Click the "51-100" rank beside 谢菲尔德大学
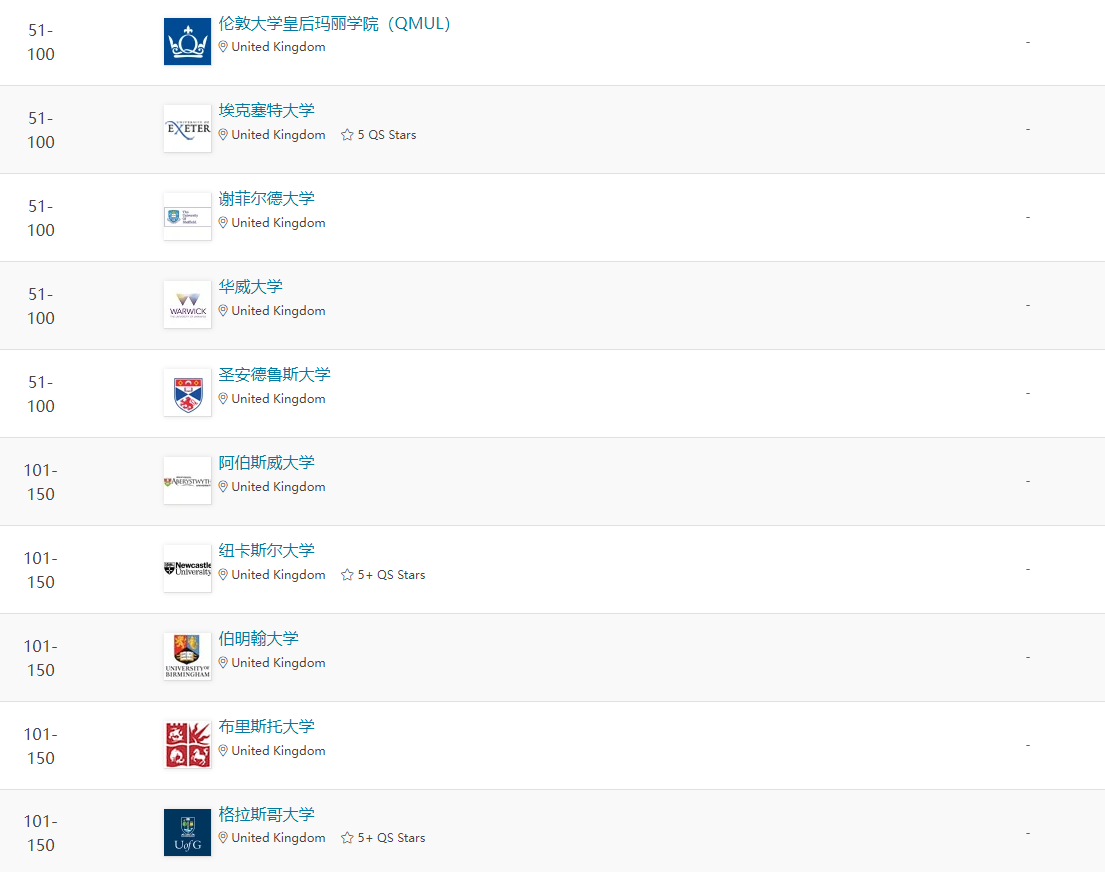Viewport: 1105px width, 872px height. (x=41, y=219)
